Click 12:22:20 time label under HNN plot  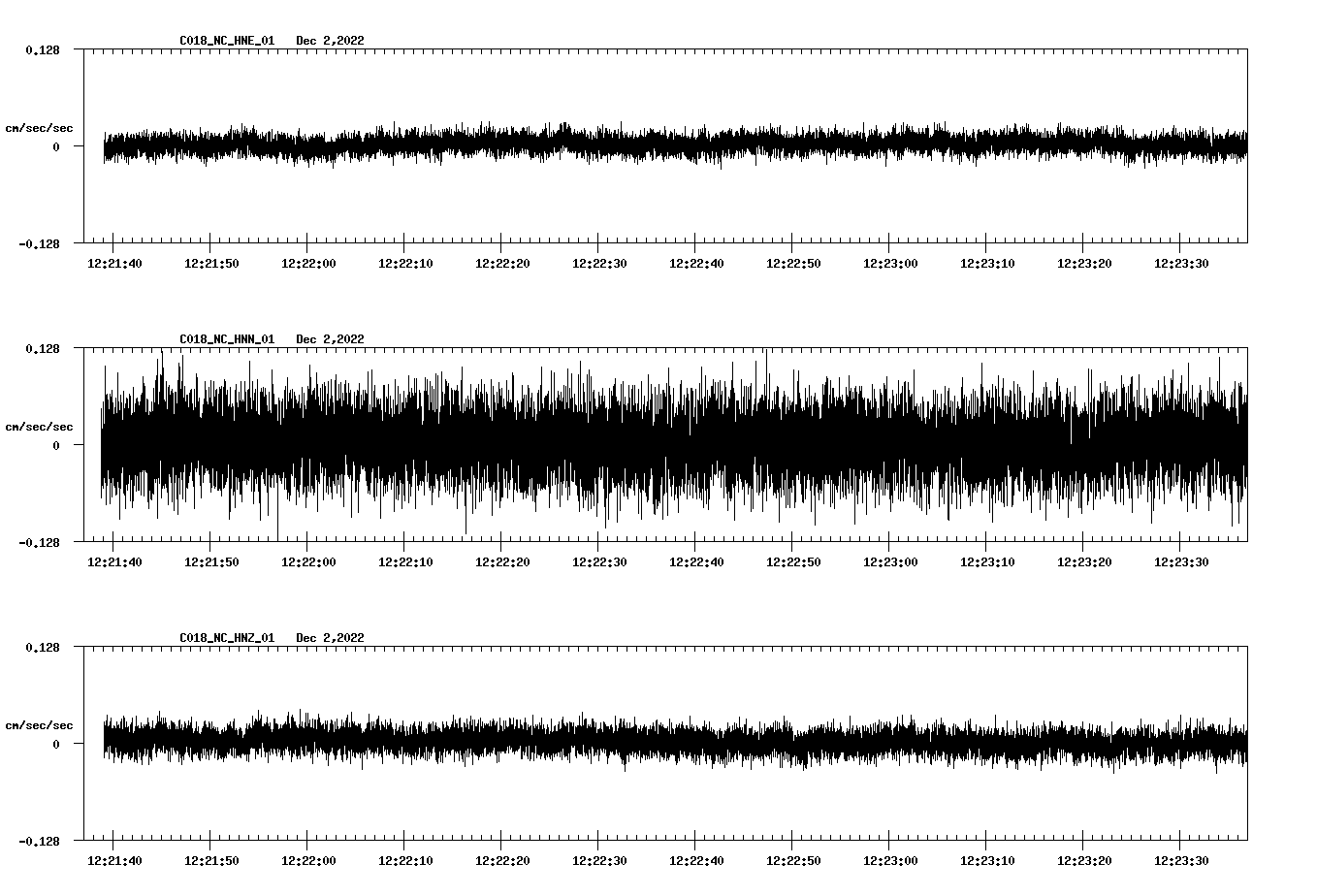[502, 561]
